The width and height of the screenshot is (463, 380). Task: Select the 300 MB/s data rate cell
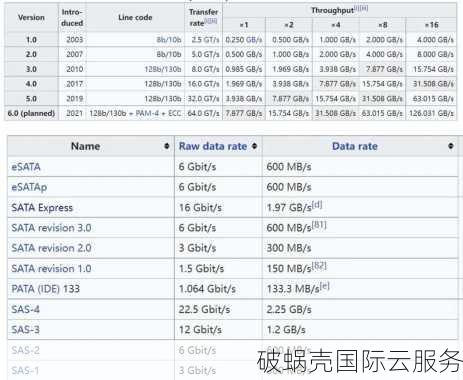[x=360, y=248]
